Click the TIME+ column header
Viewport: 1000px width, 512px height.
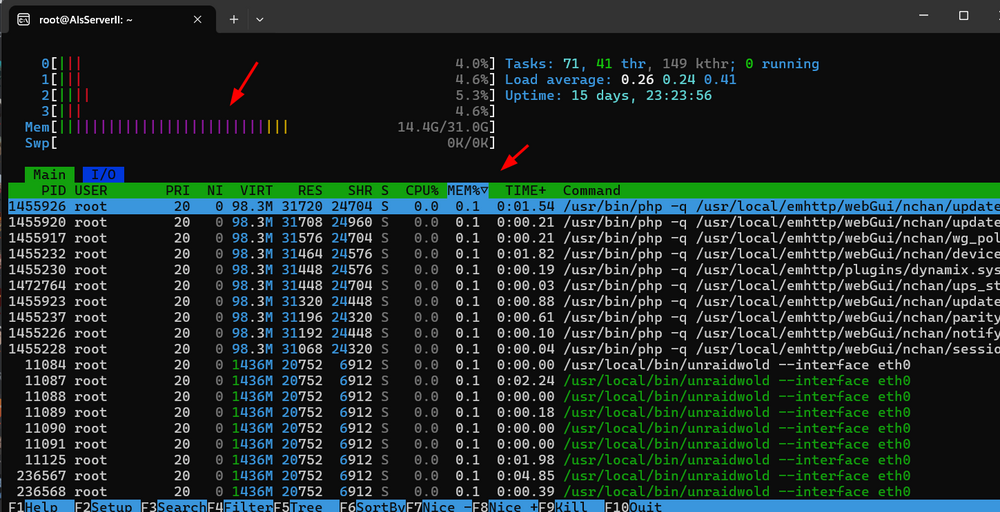tap(526, 190)
